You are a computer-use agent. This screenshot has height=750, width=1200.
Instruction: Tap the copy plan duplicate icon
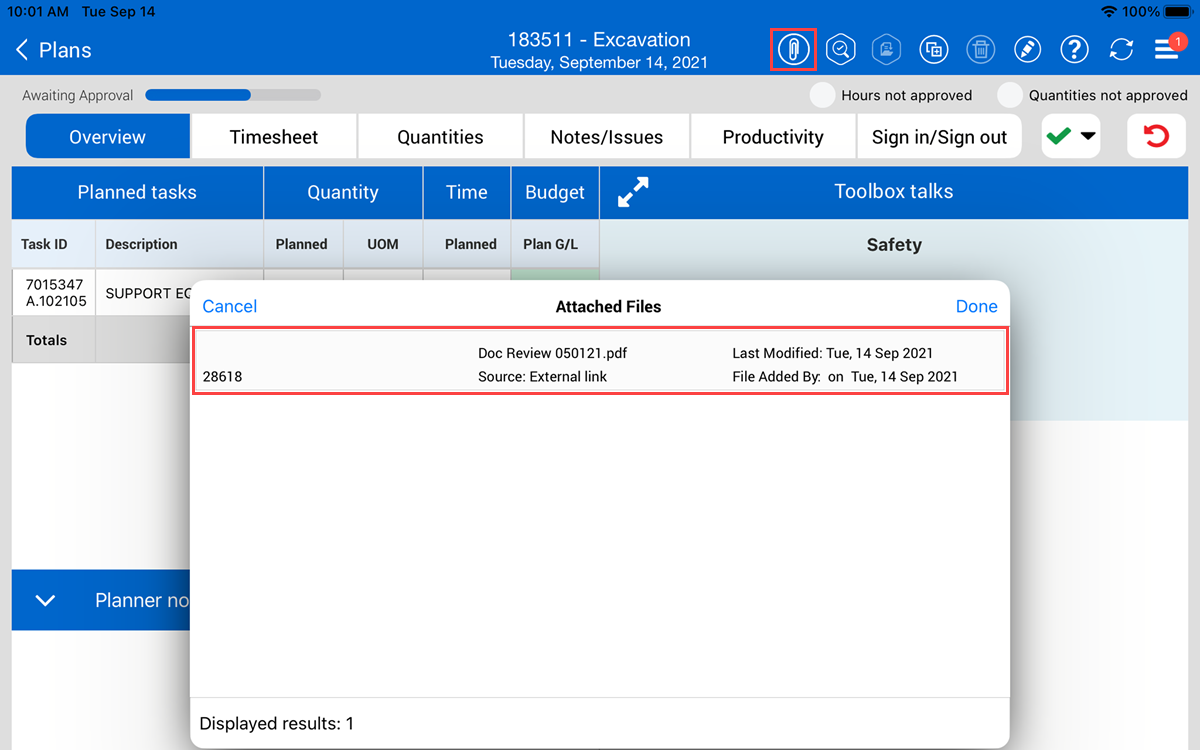[x=934, y=49]
